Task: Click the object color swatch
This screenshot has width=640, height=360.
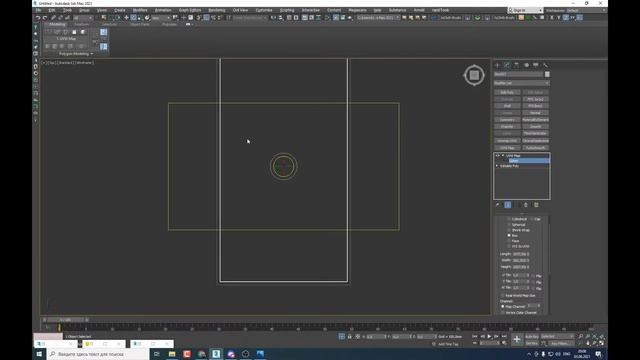Action: (547, 74)
